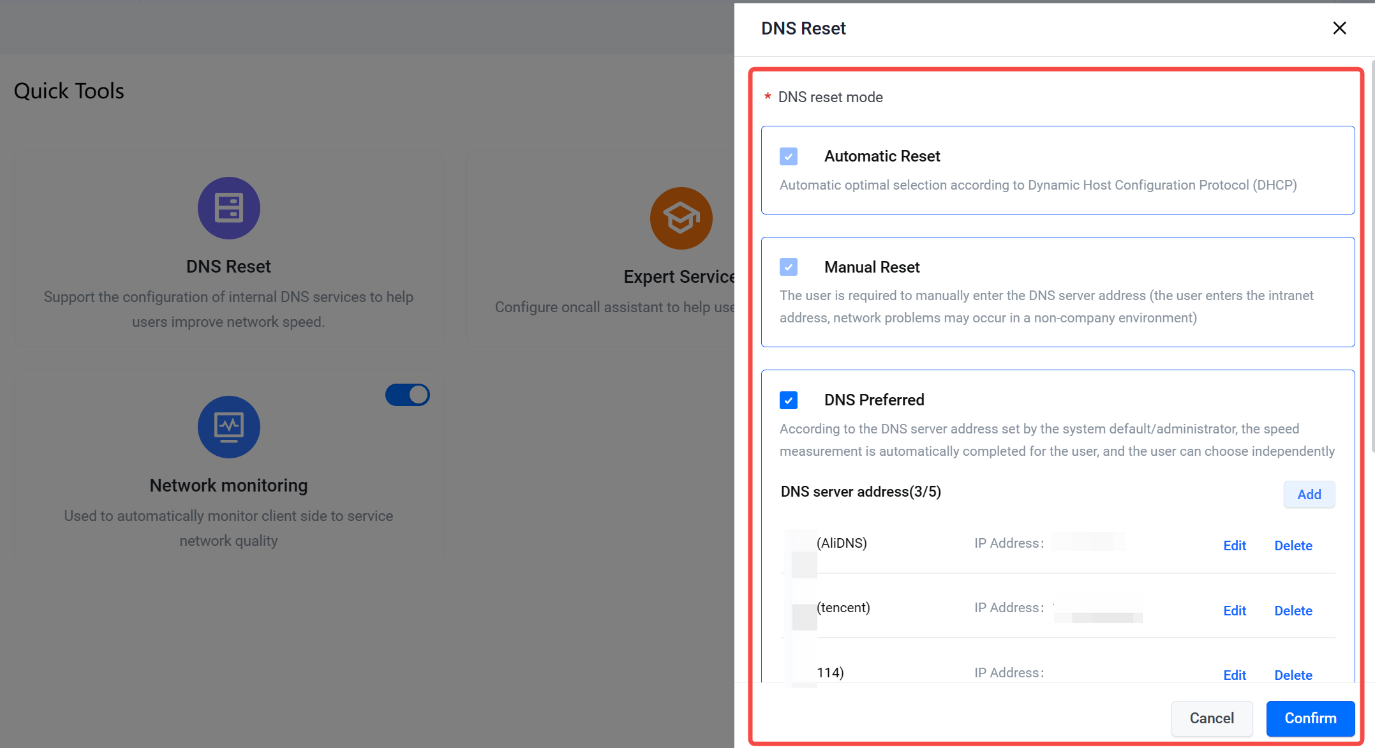
Task: Close the DNS Reset panel
Action: click(1340, 28)
